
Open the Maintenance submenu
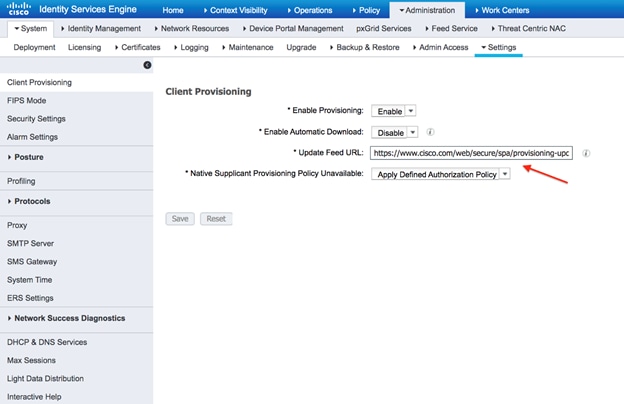[248, 47]
